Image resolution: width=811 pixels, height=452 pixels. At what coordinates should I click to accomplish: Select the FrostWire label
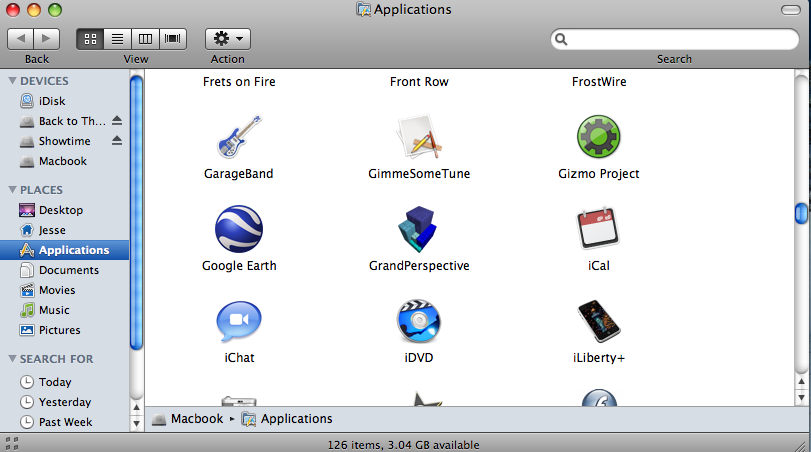coord(599,82)
